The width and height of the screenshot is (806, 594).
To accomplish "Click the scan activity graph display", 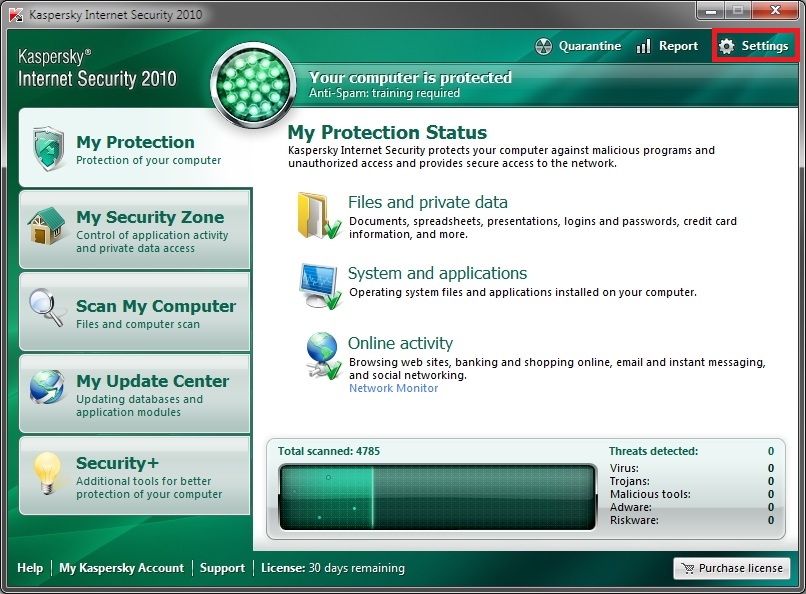I will click(437, 497).
